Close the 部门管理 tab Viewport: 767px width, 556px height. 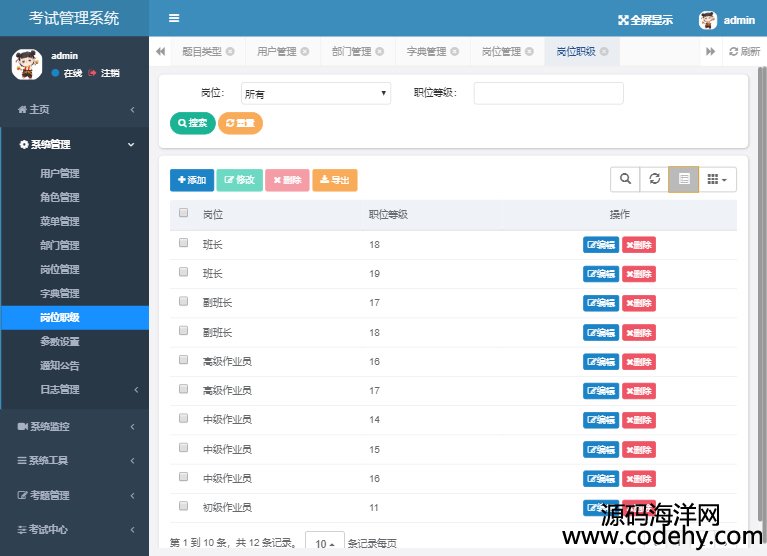click(380, 51)
